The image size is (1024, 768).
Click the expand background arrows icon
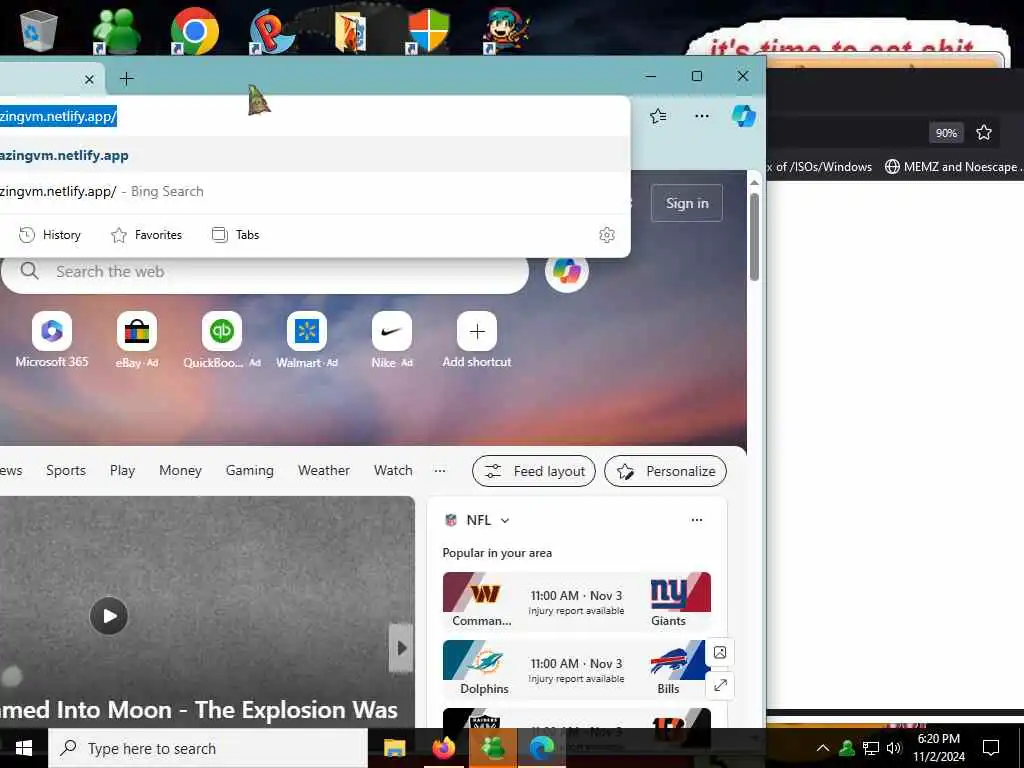pyautogui.click(x=720, y=686)
